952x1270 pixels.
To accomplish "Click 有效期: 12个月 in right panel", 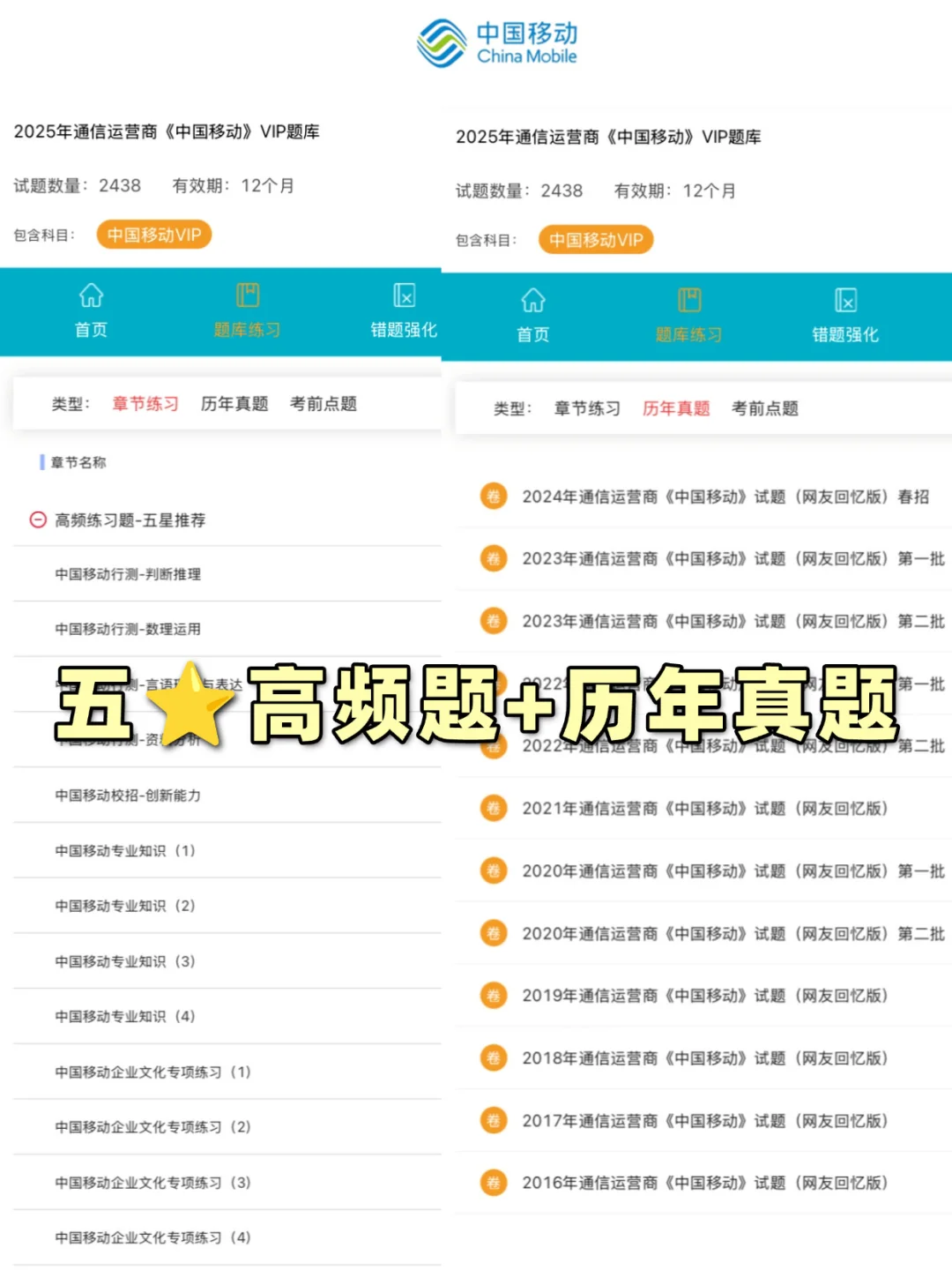I will [675, 190].
